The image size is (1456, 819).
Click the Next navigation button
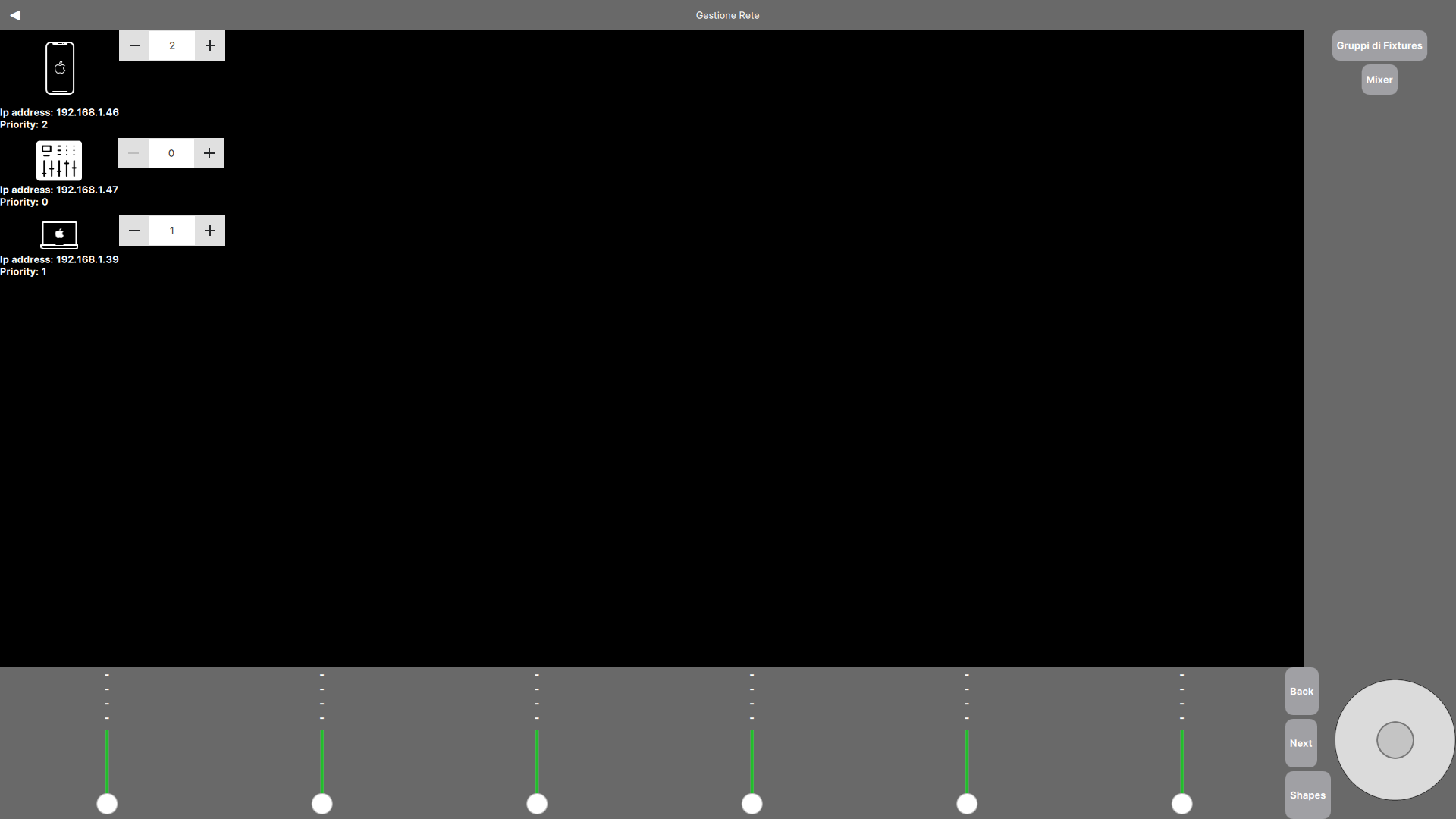tap(1301, 743)
